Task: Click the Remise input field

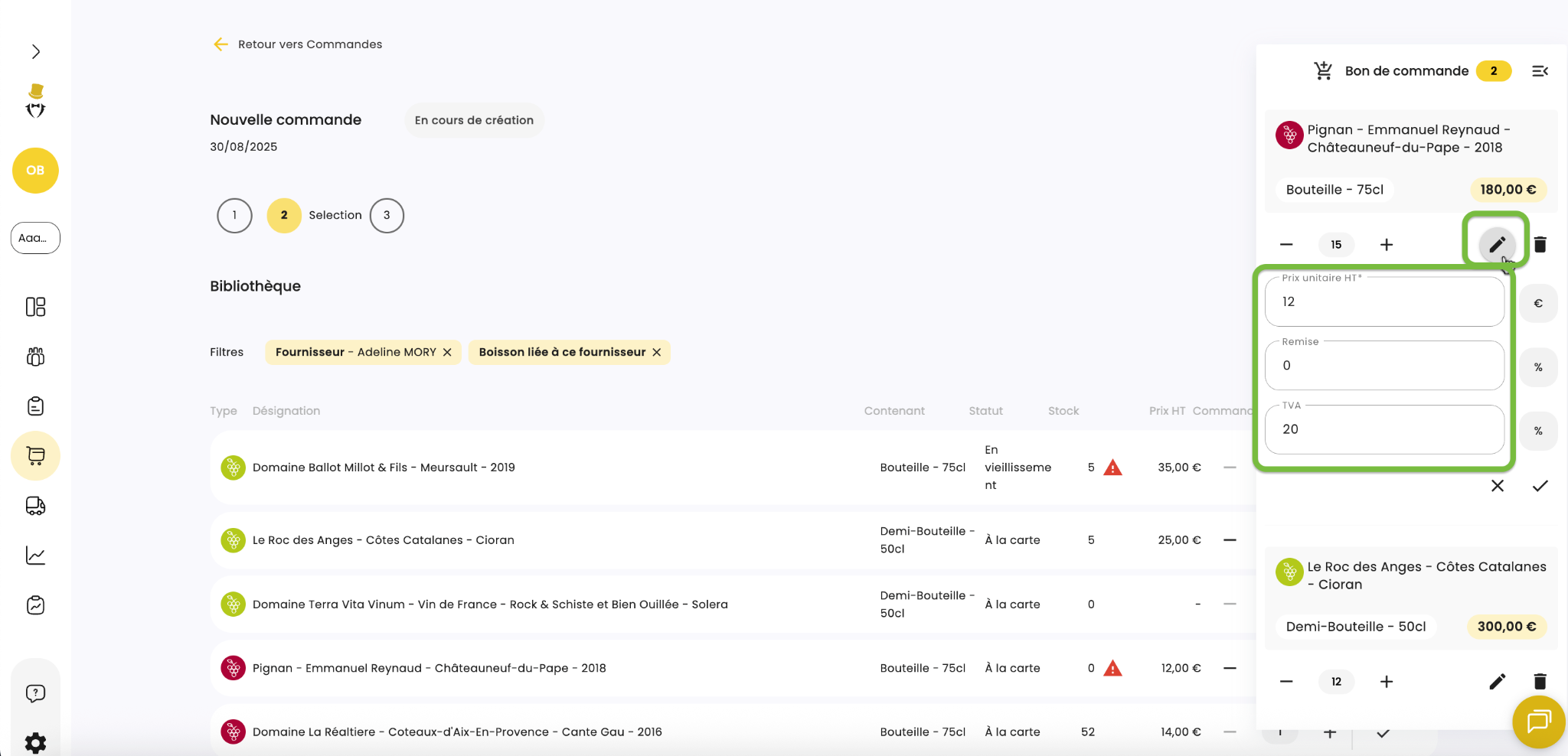Action: (x=1383, y=366)
